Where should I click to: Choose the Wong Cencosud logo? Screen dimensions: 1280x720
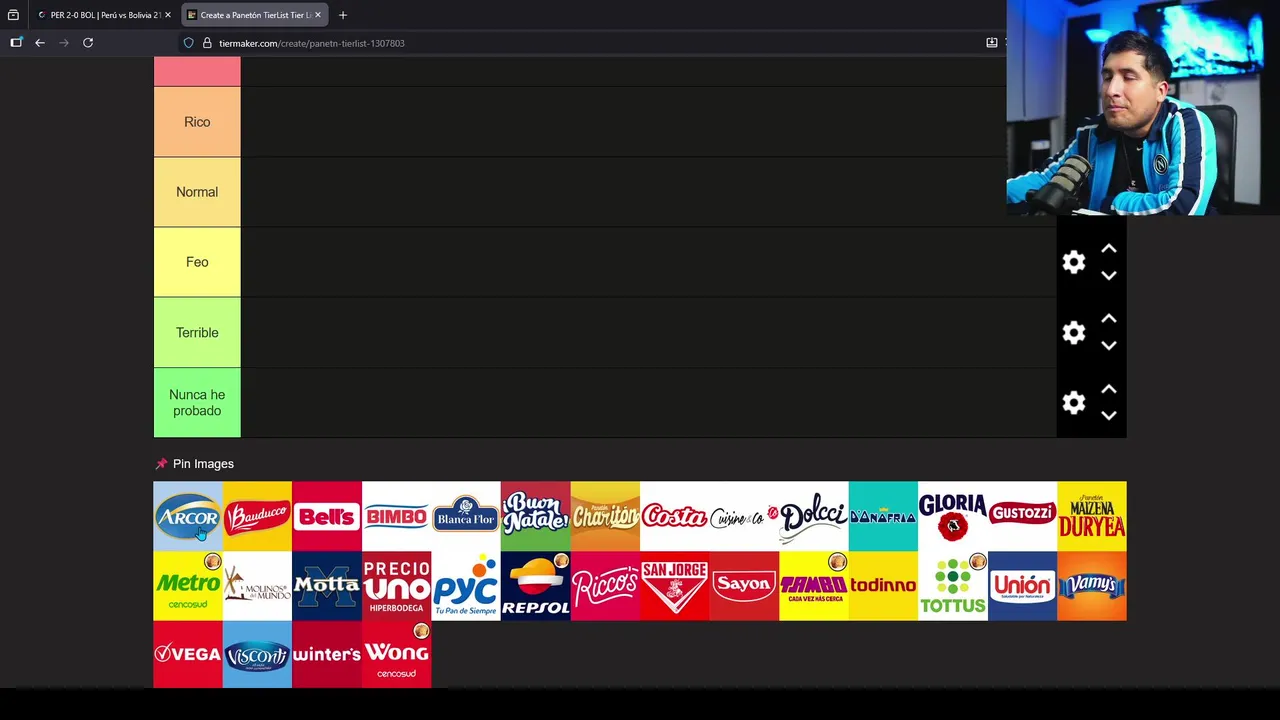tap(396, 654)
